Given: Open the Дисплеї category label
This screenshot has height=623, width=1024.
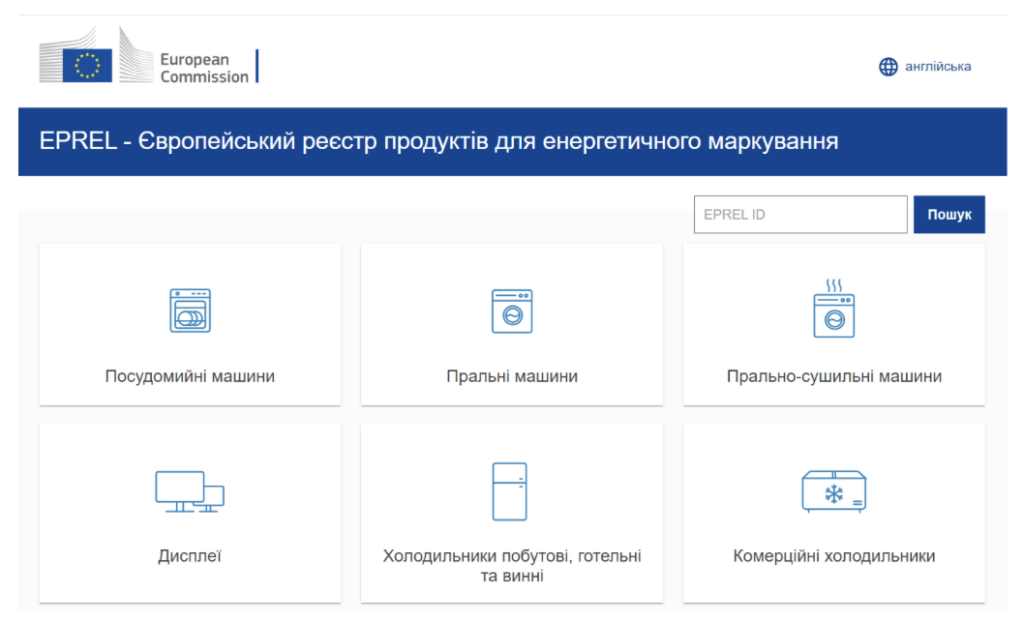Looking at the screenshot, I should pyautogui.click(x=190, y=556).
